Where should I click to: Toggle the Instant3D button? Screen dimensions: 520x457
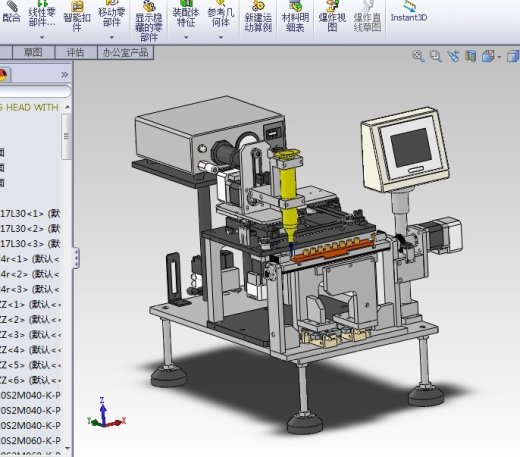409,12
